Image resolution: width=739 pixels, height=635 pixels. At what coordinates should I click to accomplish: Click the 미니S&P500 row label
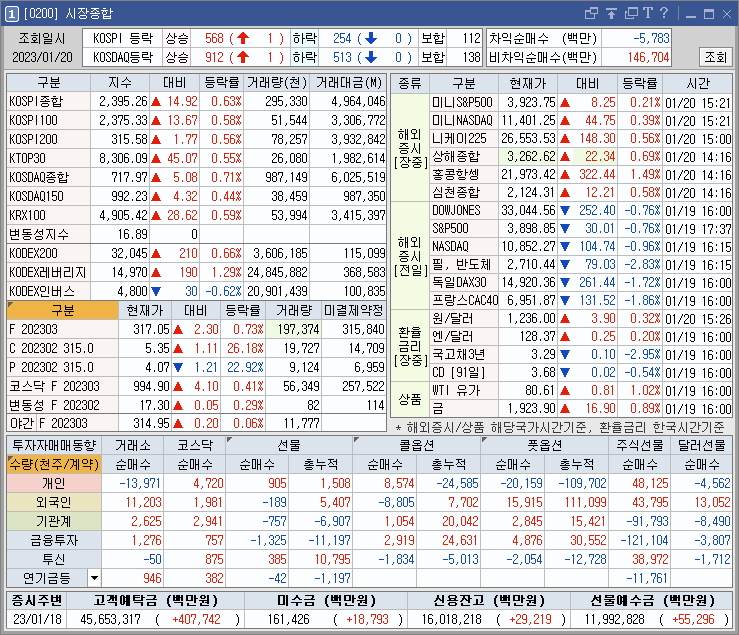(462, 102)
